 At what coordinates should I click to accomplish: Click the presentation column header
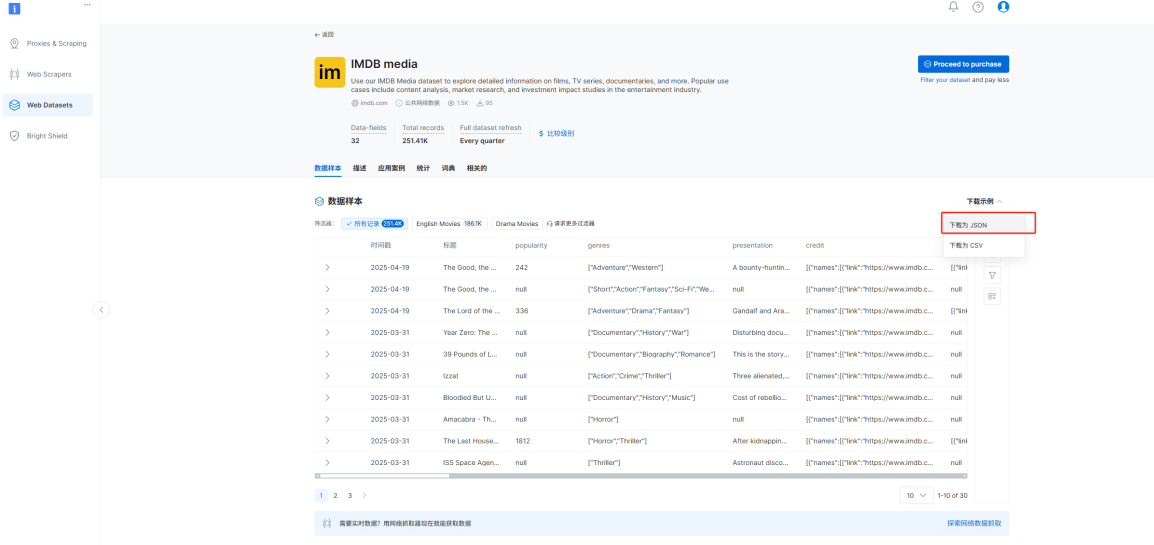(752, 246)
